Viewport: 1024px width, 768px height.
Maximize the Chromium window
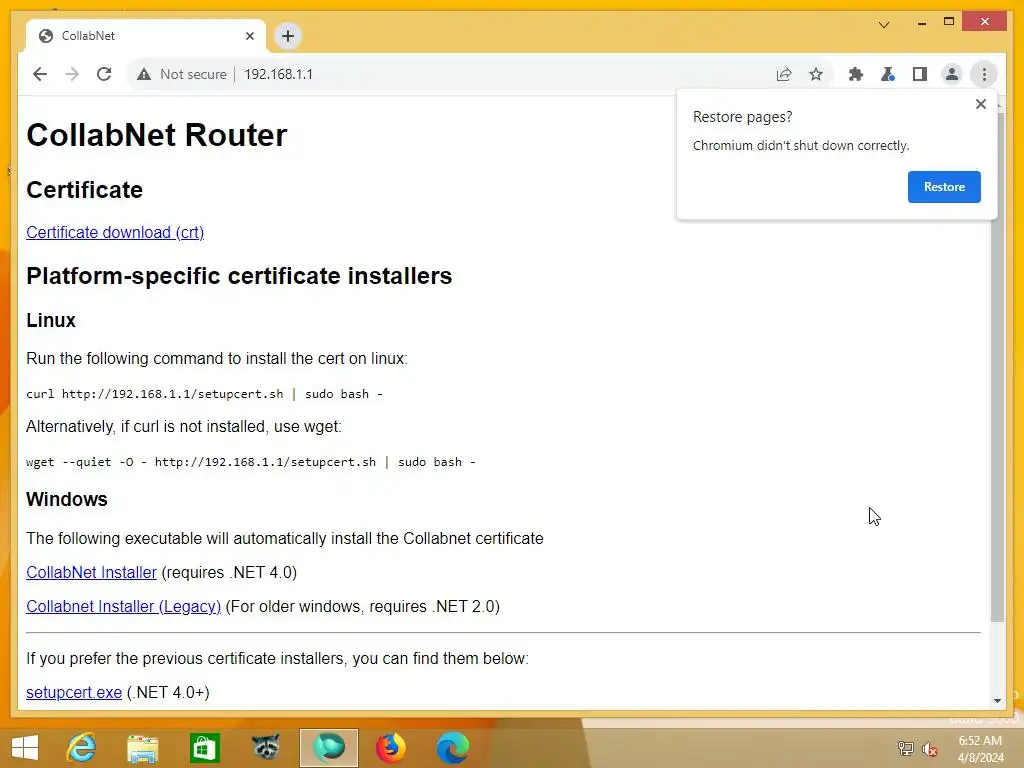[x=949, y=22]
